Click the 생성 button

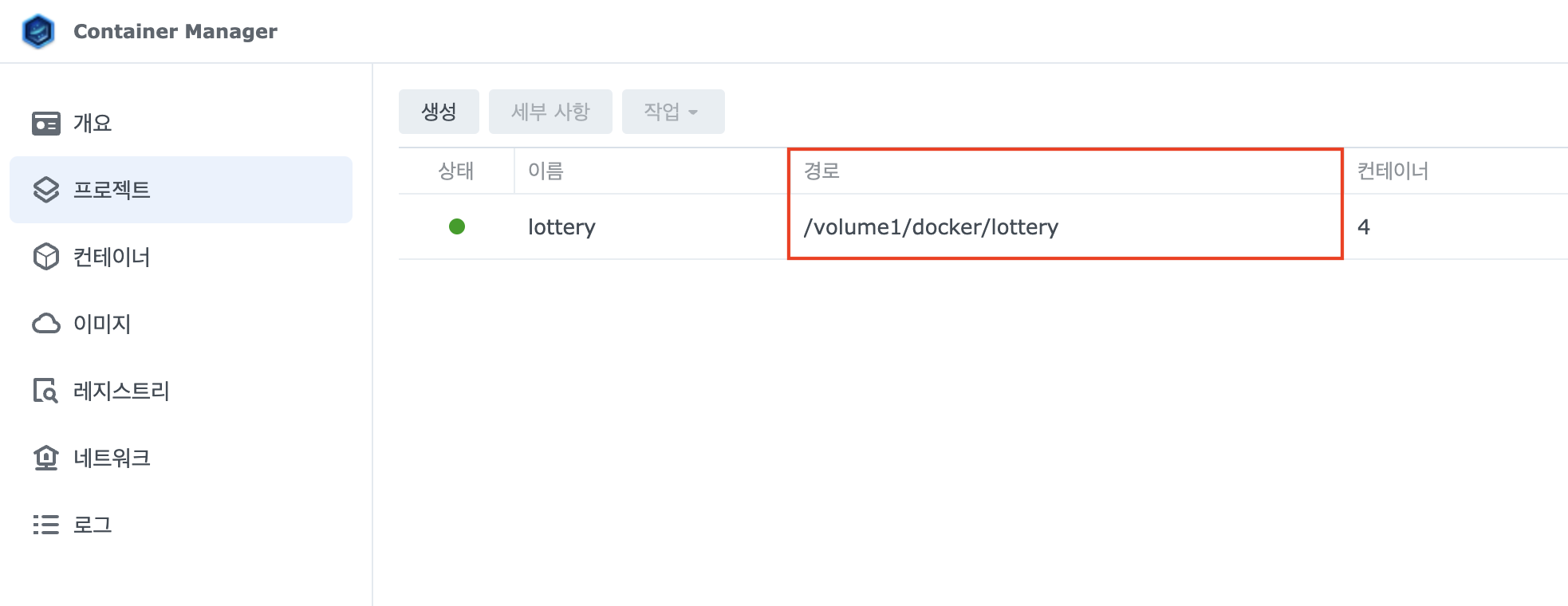[439, 112]
